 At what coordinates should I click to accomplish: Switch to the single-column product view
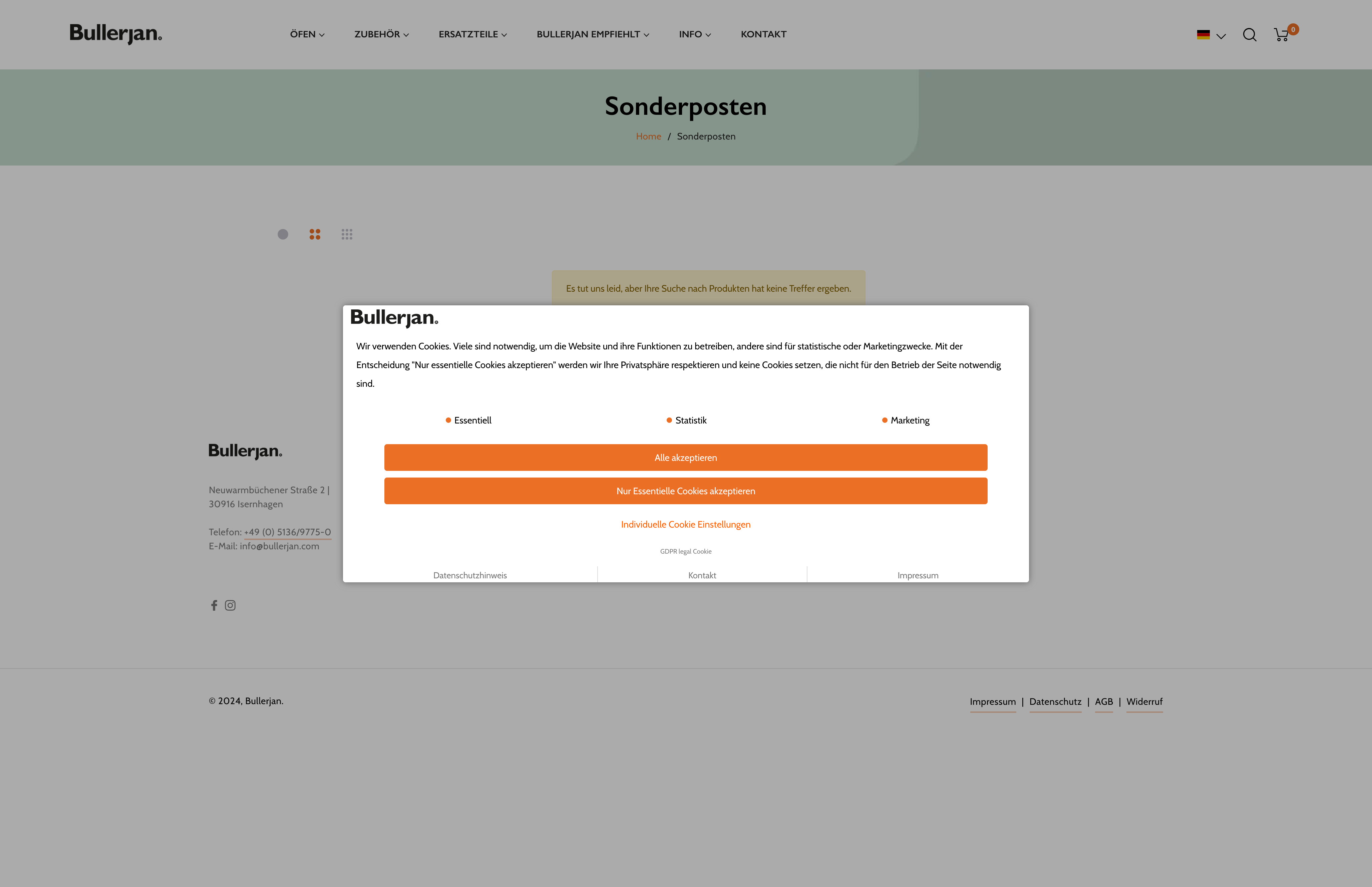pyautogui.click(x=283, y=234)
